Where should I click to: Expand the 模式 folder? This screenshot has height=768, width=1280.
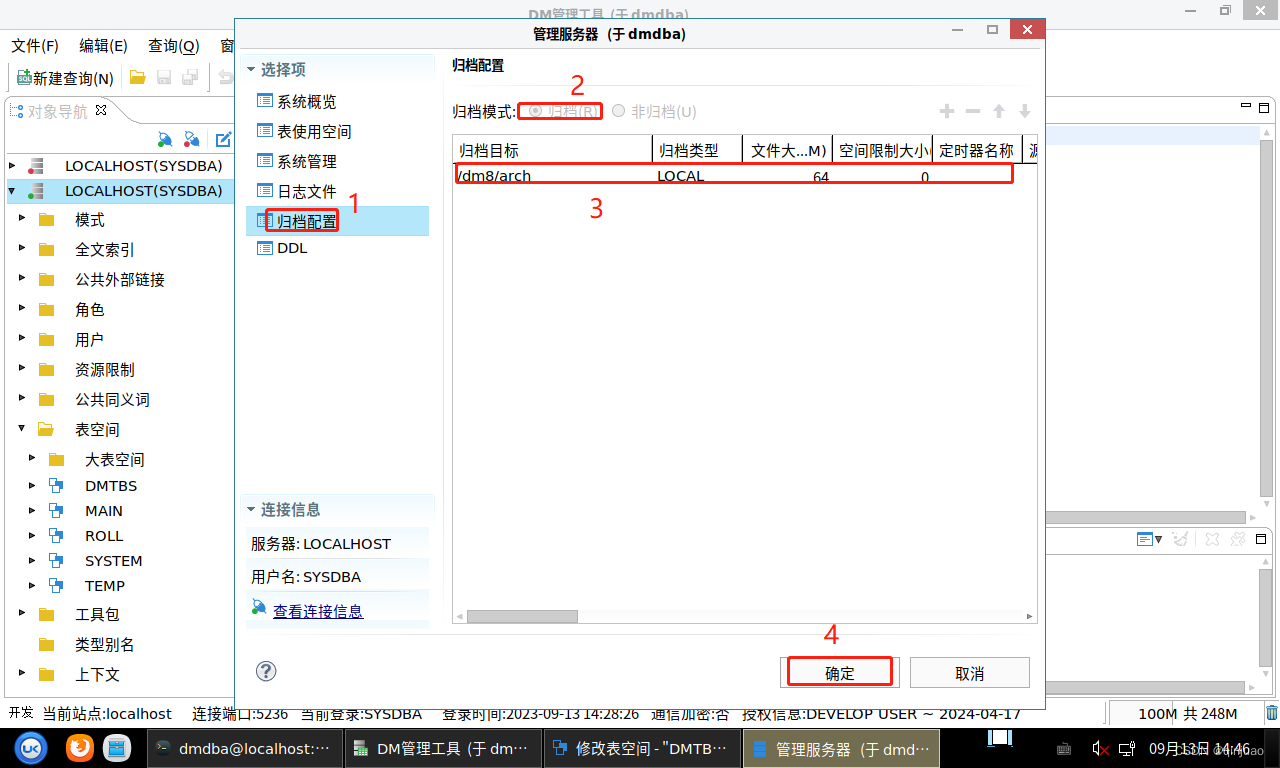coord(22,219)
